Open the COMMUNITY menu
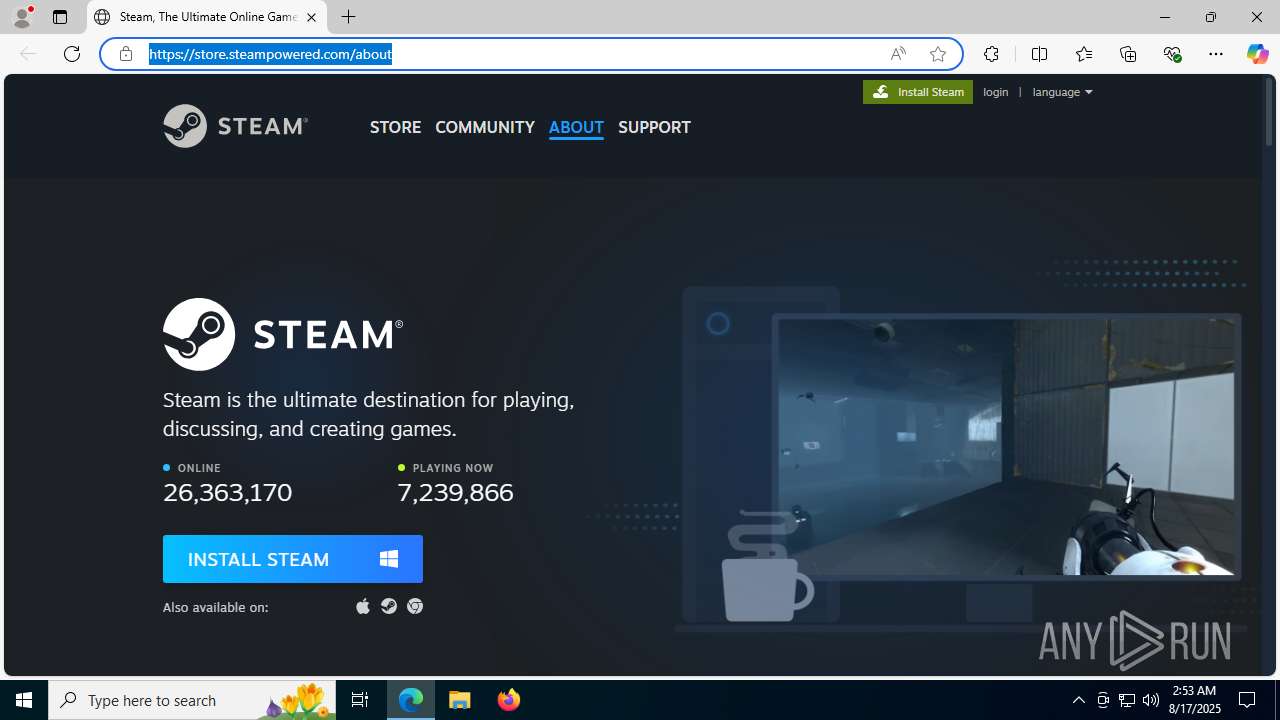Image resolution: width=1280 pixels, height=720 pixels. coord(485,127)
